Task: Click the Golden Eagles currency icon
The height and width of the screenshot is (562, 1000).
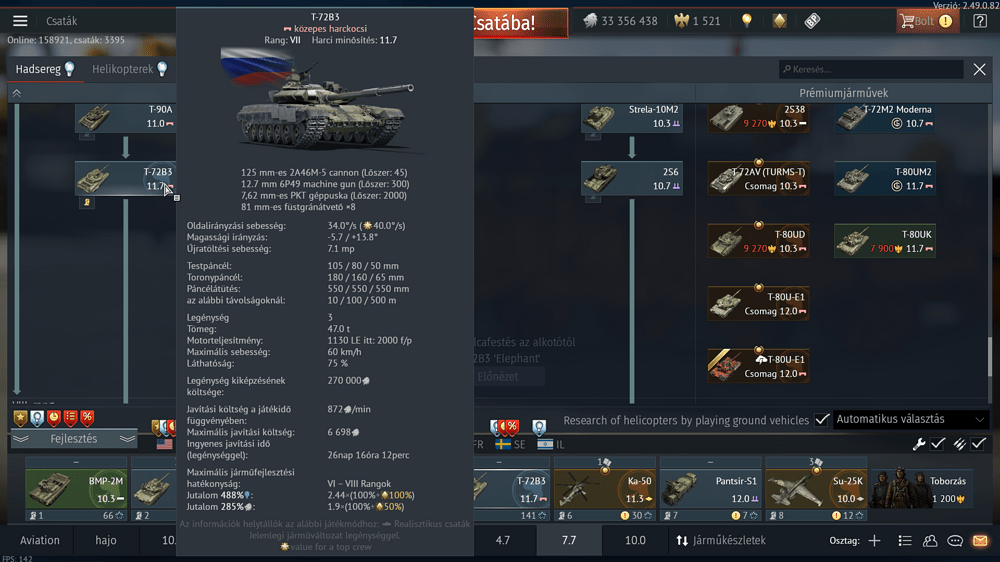Action: (682, 21)
